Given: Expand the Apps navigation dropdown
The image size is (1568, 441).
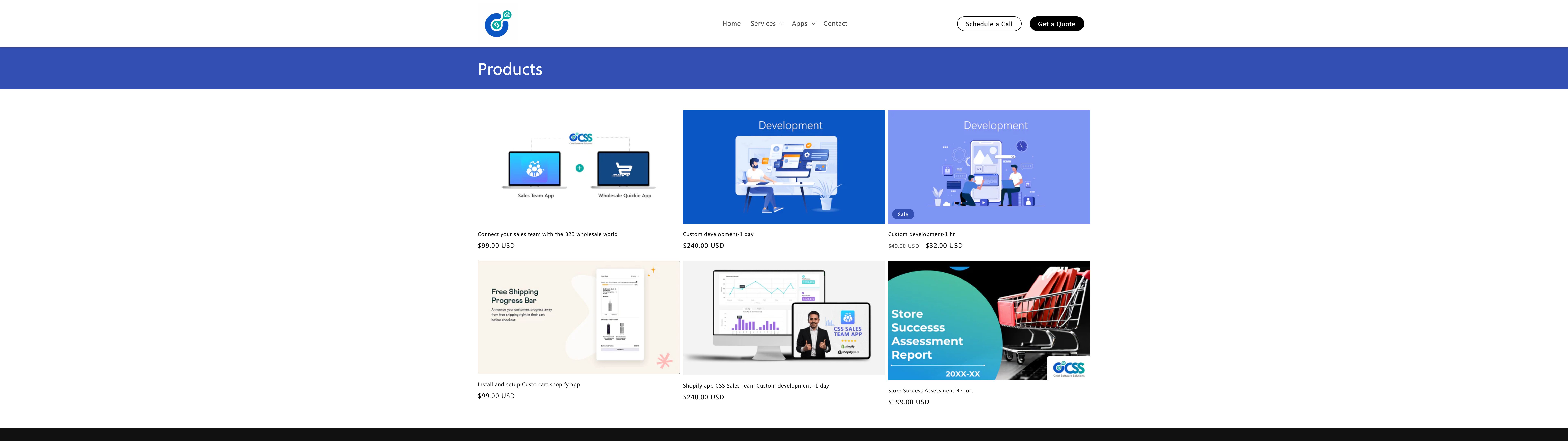Looking at the screenshot, I should [x=799, y=23].
